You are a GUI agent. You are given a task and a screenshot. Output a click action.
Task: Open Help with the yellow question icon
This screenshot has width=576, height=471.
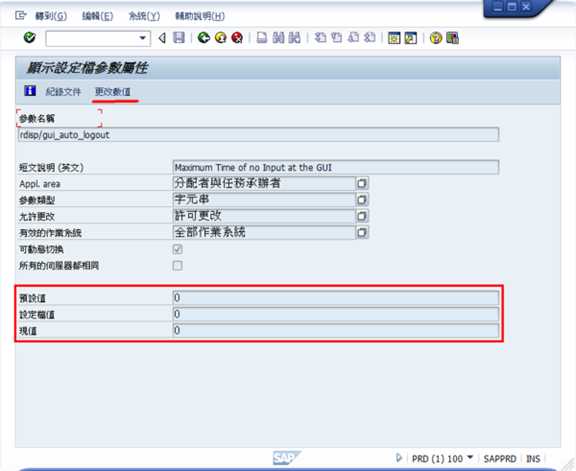pyautogui.click(x=436, y=38)
